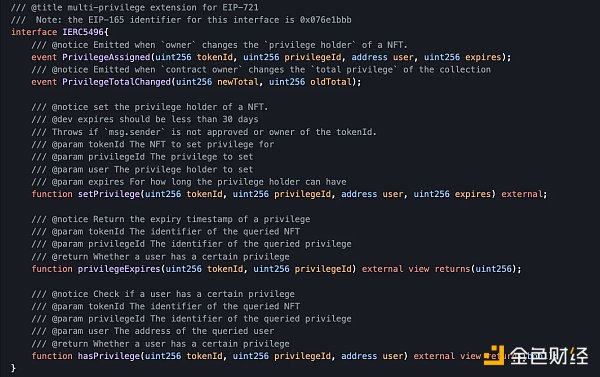600x377 pixels.
Task: Click the 金色财经 watermark text
Action: click(549, 356)
